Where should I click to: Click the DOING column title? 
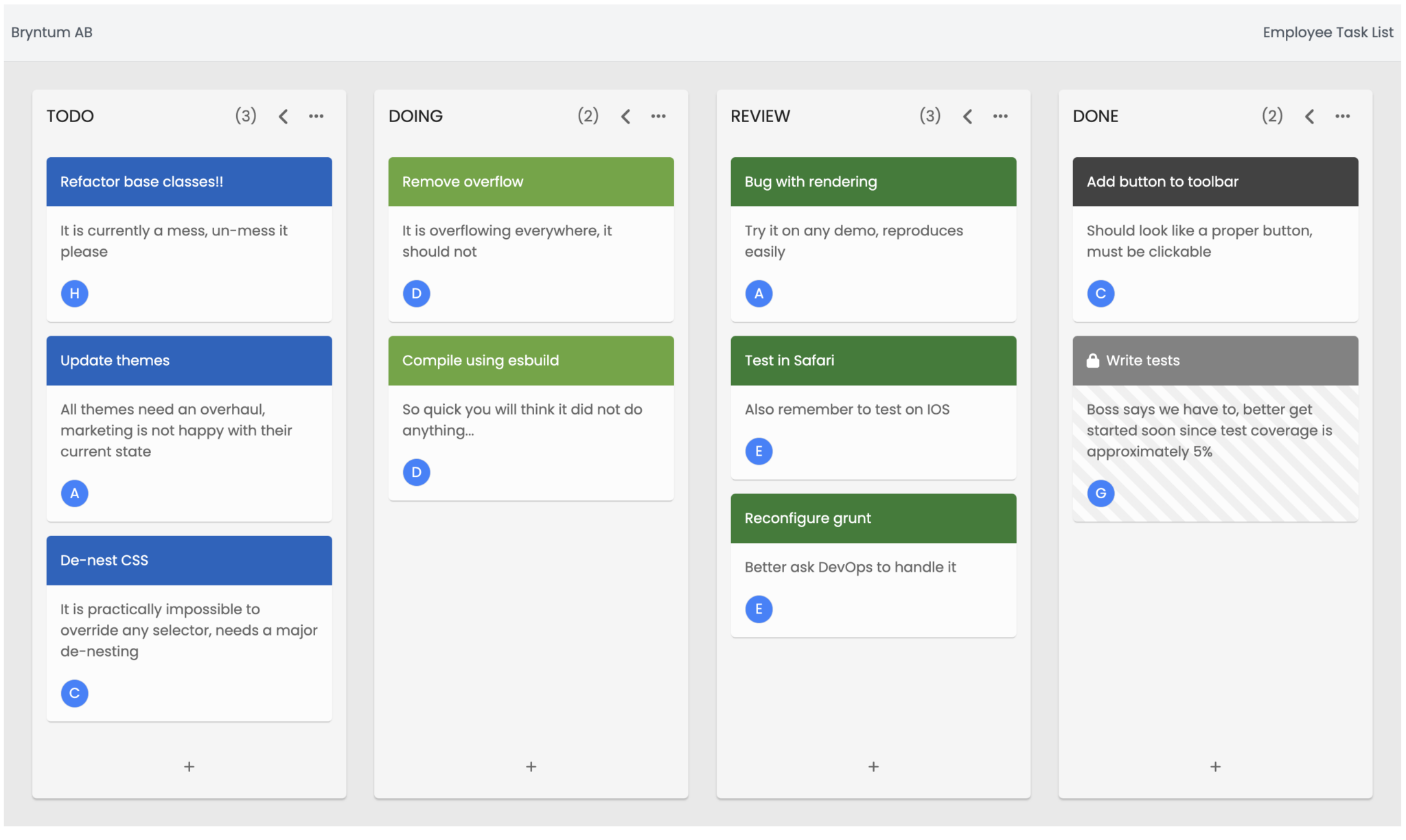click(415, 116)
